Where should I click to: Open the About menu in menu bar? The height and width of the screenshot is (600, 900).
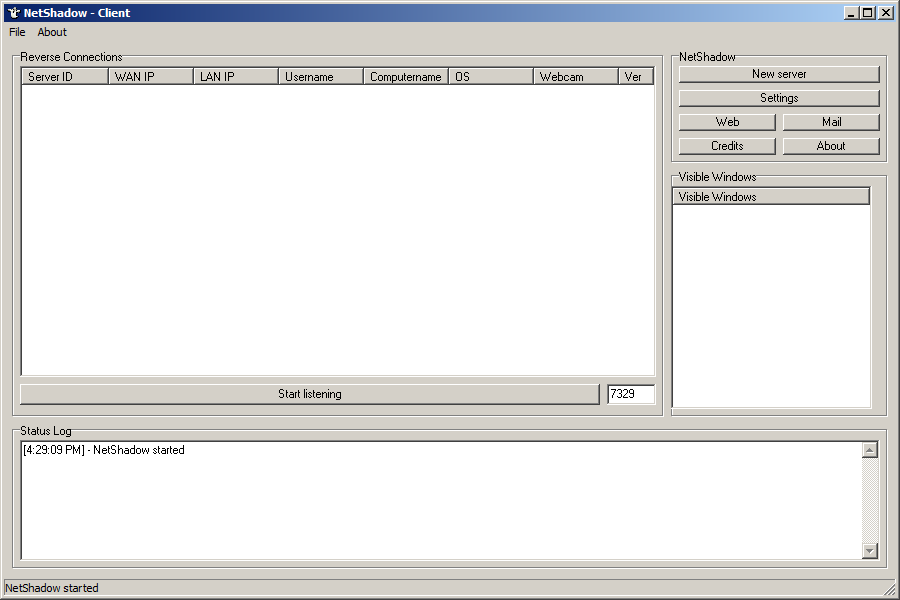(52, 32)
